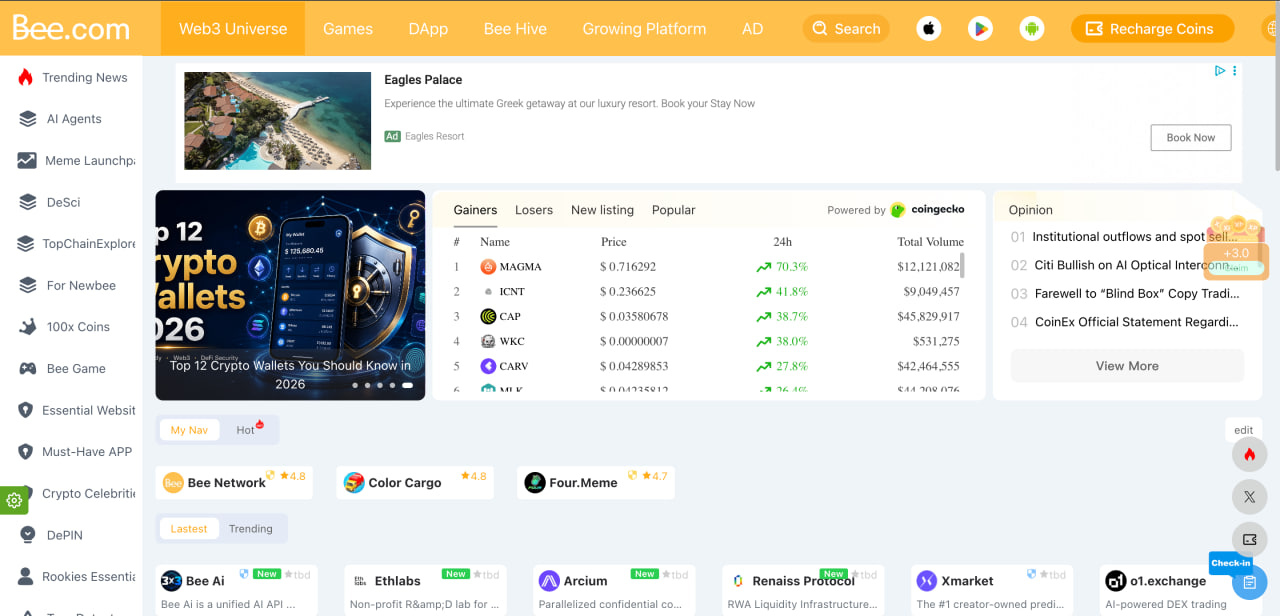Open the CoinEx Official Statement opinion
This screenshot has width=1280, height=616.
click(1137, 322)
